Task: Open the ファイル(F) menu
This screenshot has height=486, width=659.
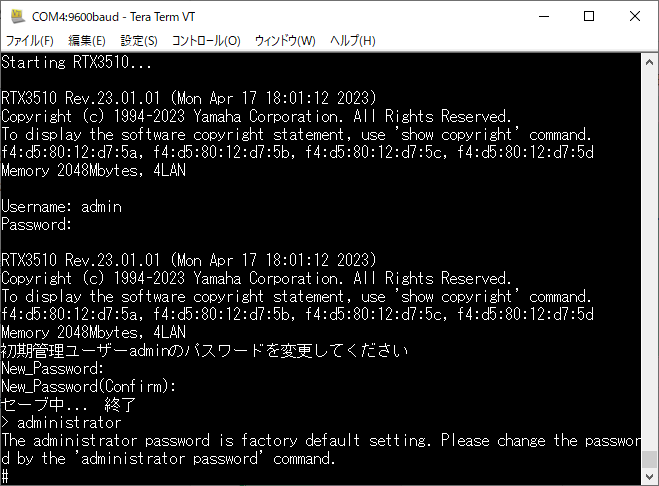Action: click(x=31, y=41)
